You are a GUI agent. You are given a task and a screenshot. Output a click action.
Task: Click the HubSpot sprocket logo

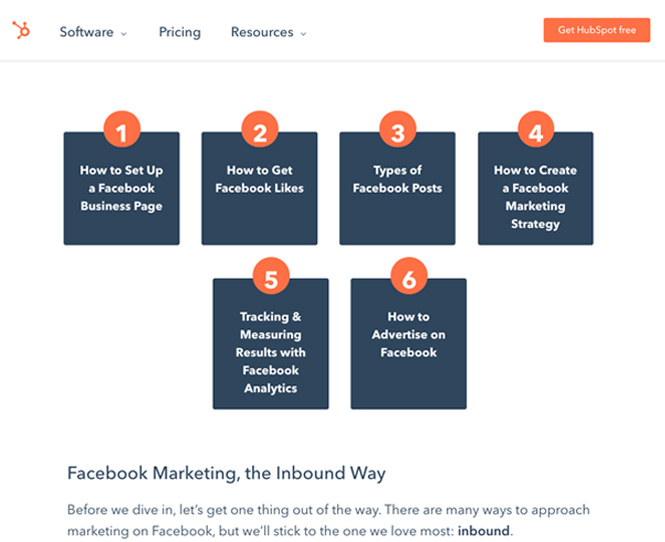21,30
